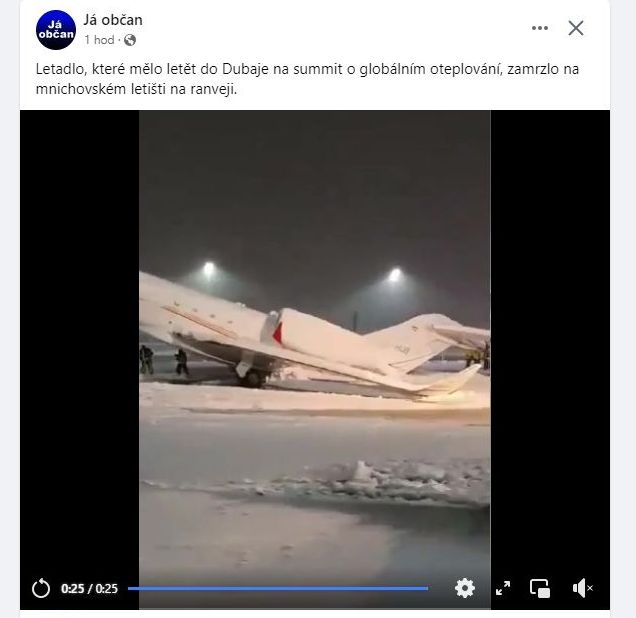Image resolution: width=636 pixels, height=618 pixels.
Task: Click the post caption about Dubaje summit
Action: click(x=307, y=79)
